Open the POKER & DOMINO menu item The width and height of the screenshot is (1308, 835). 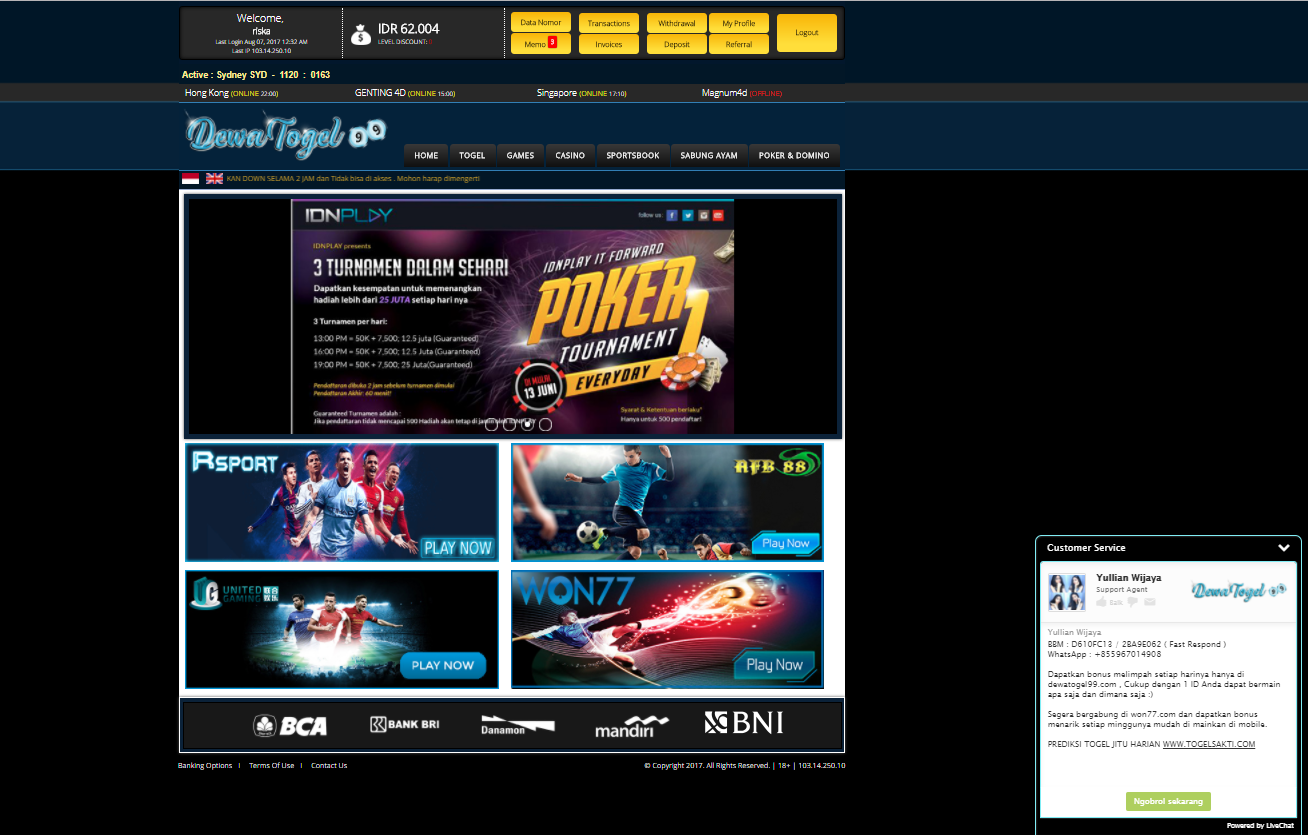(794, 155)
